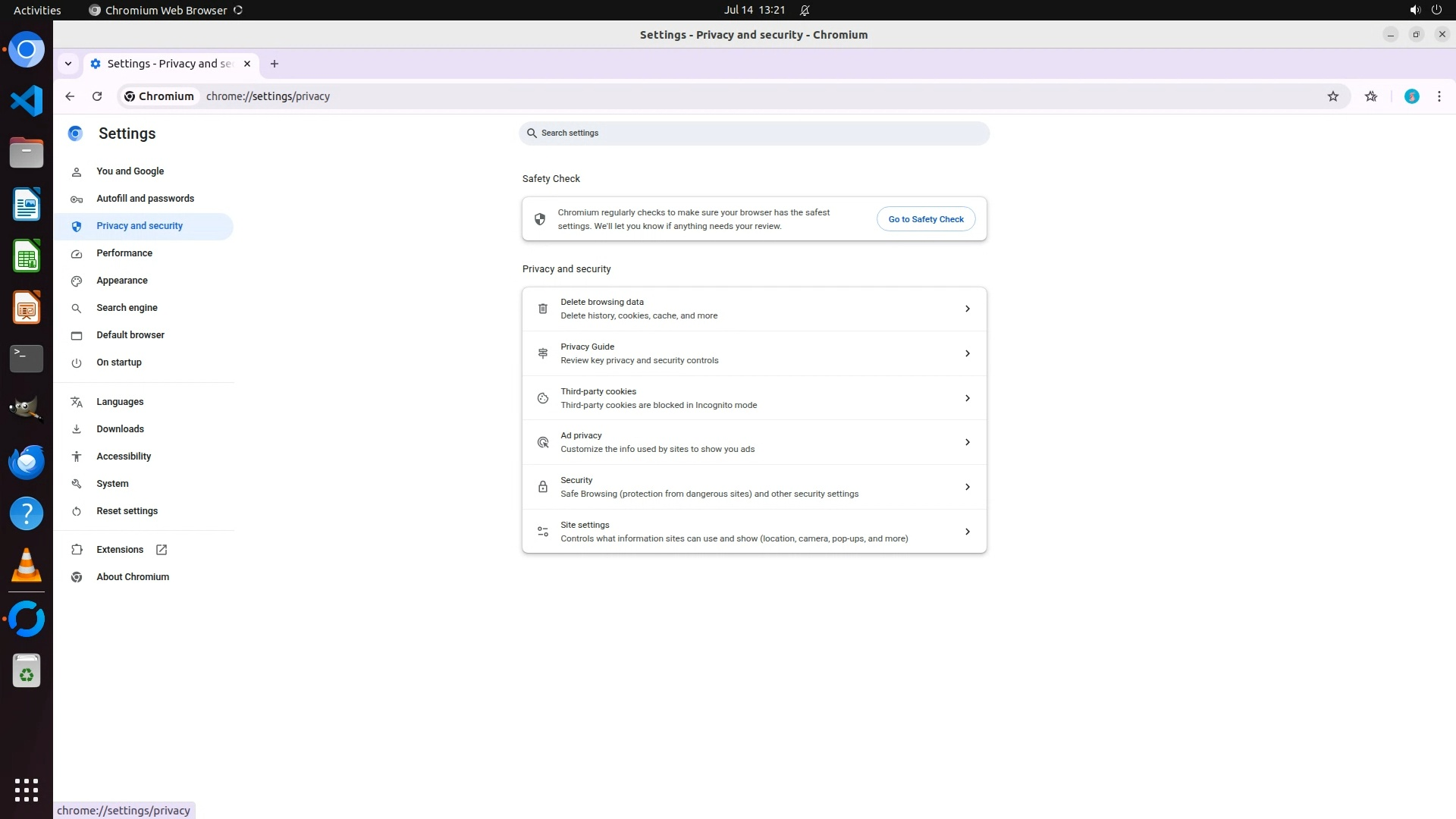This screenshot has width=1456, height=819.
Task: Open the three-dot Chromium menu
Action: [x=1439, y=96]
